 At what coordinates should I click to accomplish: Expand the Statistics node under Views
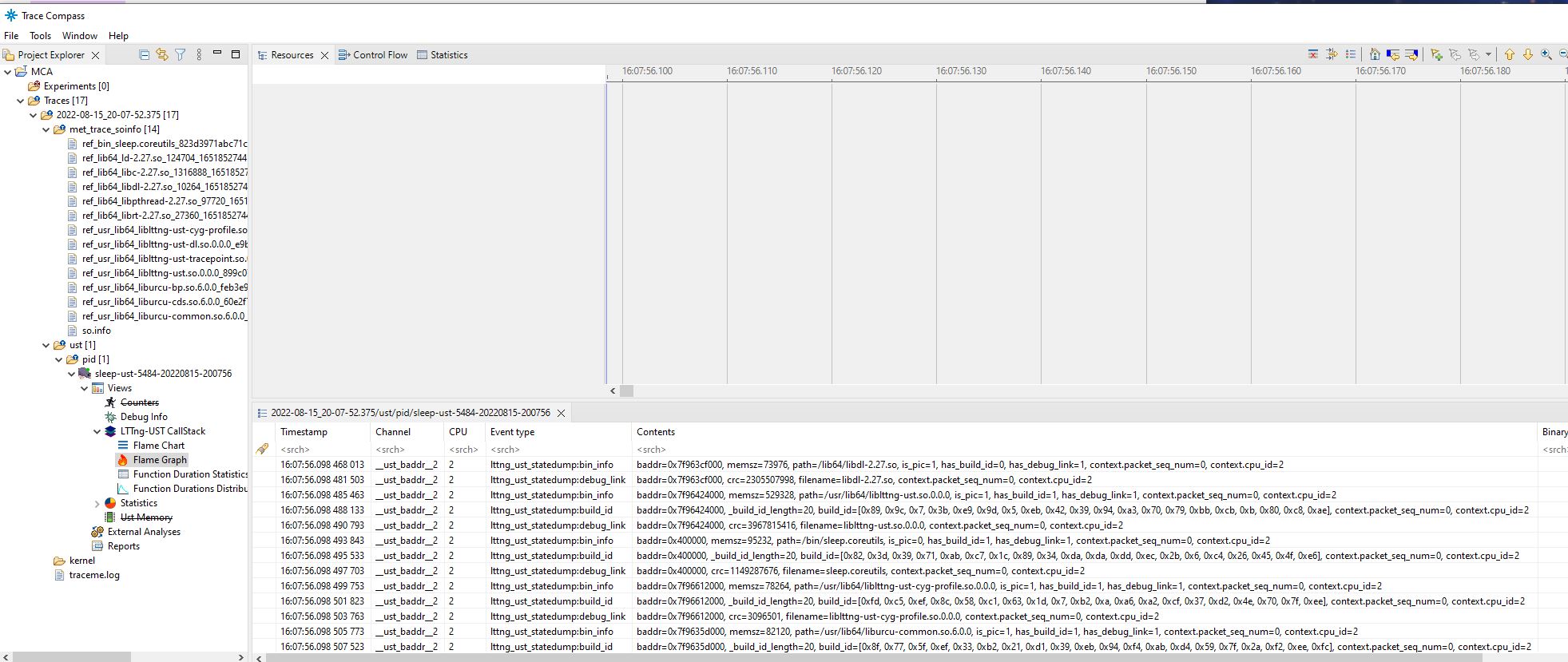pos(97,504)
